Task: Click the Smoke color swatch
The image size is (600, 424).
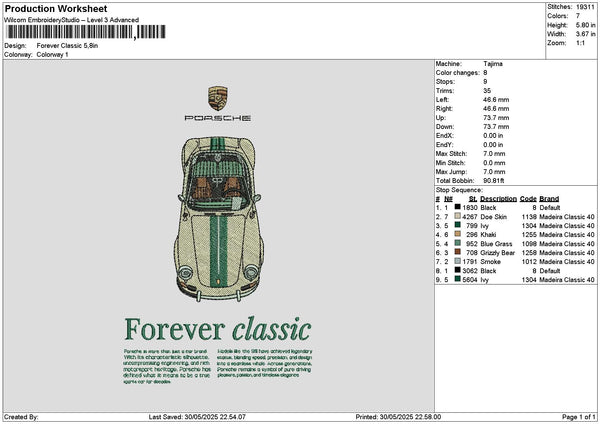Action: point(457,261)
